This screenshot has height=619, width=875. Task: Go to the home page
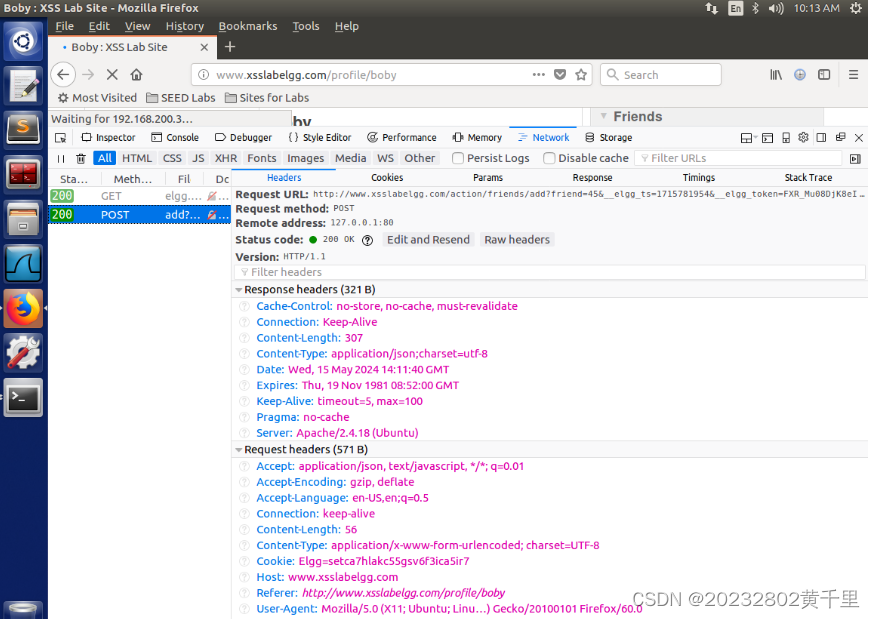(x=136, y=74)
